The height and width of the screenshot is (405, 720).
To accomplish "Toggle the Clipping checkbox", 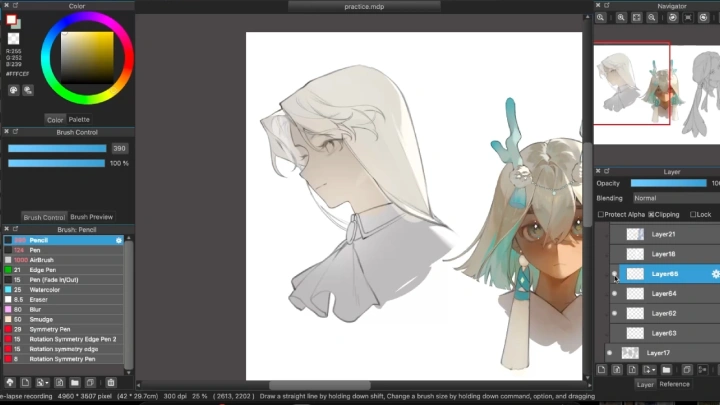I will pyautogui.click(x=651, y=214).
